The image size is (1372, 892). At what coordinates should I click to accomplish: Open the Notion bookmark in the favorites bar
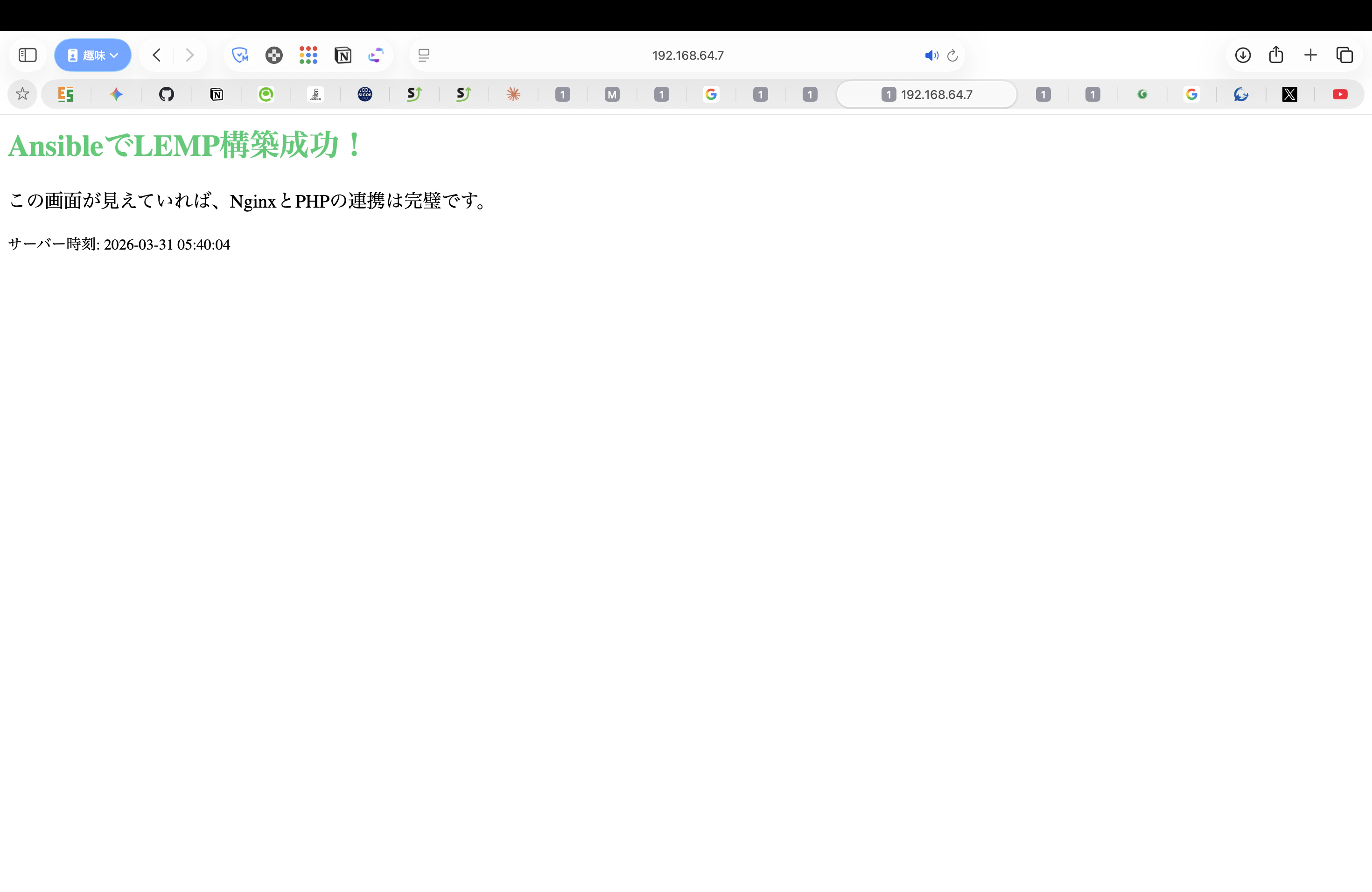[217, 94]
